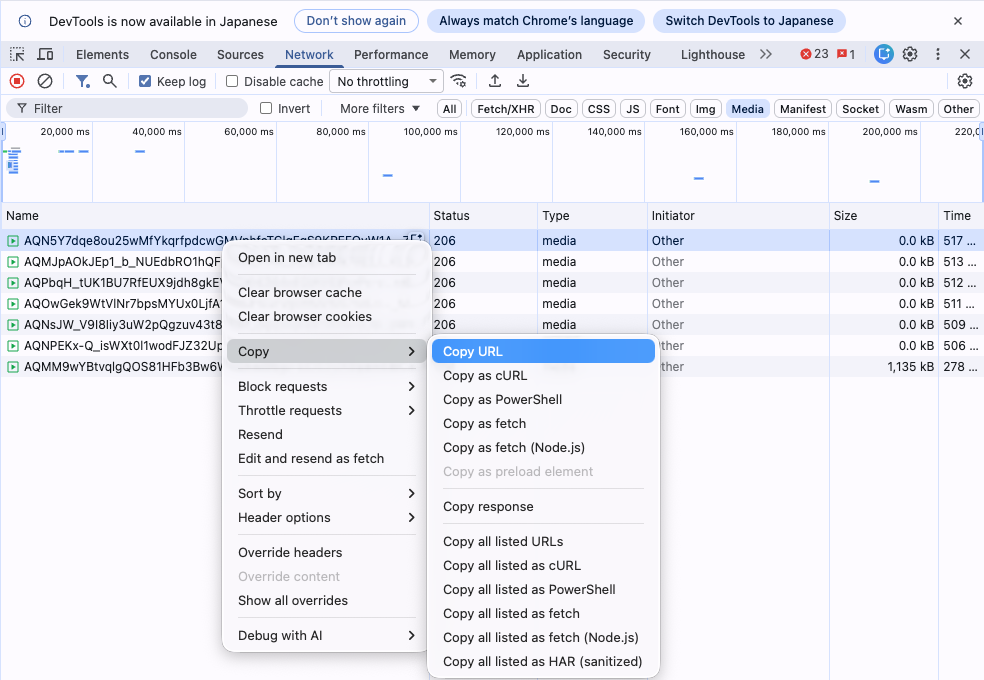Open the network search magnifier

[x=110, y=81]
